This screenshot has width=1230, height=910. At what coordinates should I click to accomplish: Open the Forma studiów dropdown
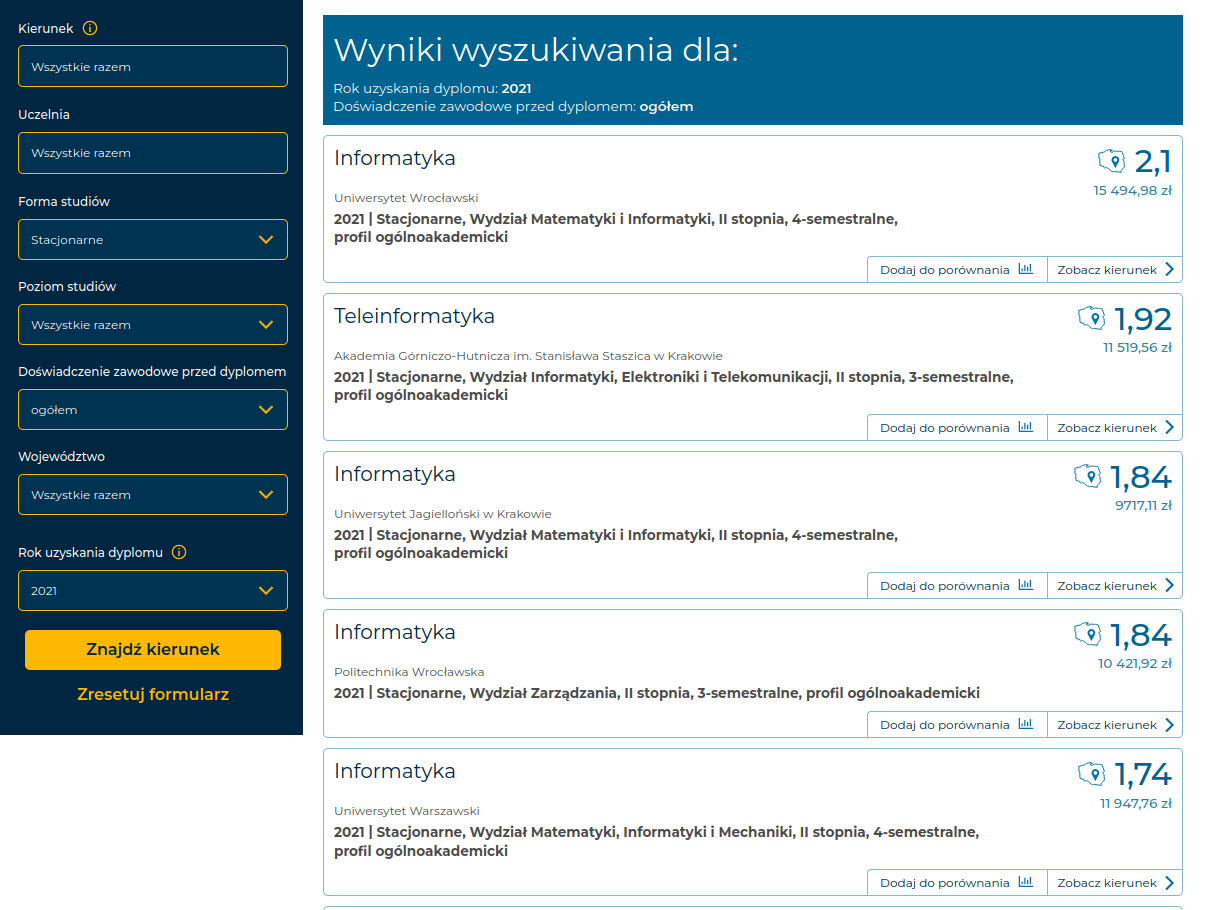(153, 240)
